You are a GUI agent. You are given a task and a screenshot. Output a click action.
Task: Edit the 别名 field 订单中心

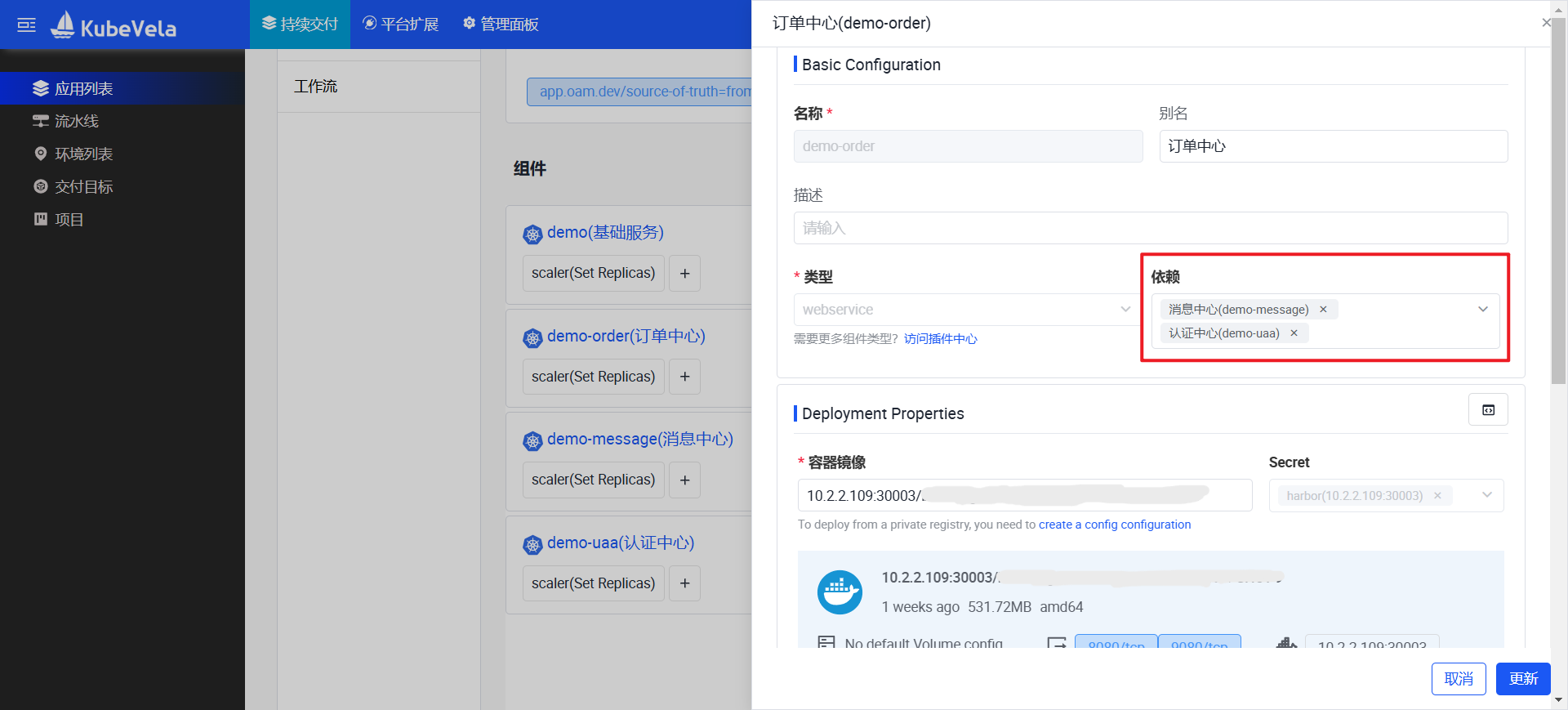pos(1333,146)
